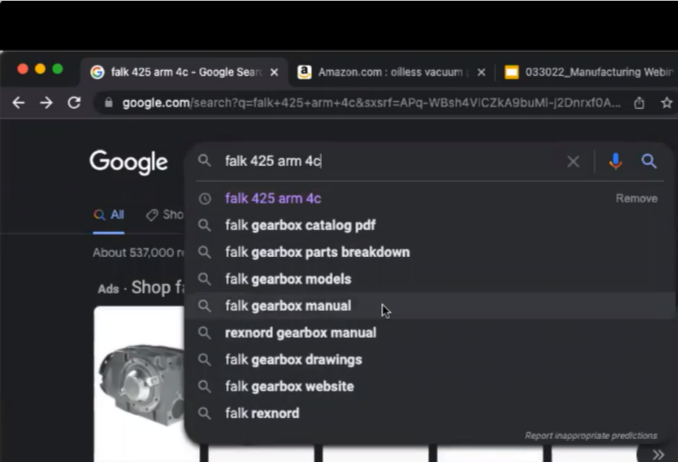The width and height of the screenshot is (678, 462).
Task: Click red close window button
Action: 23,69
